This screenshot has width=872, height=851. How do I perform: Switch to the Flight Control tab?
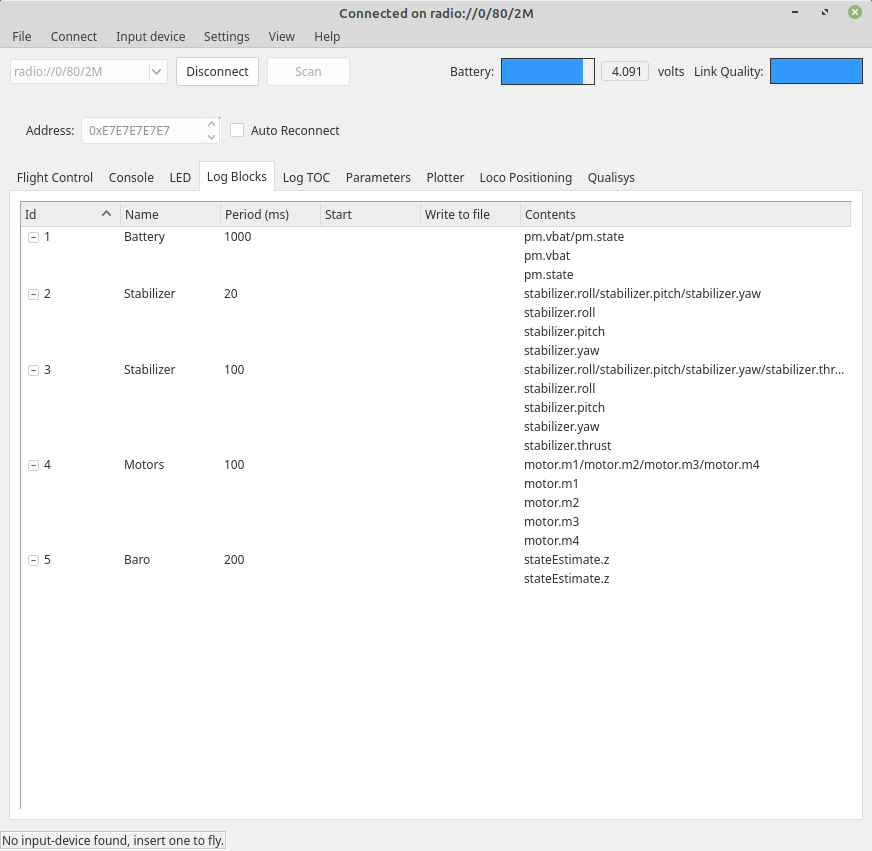tap(54, 177)
